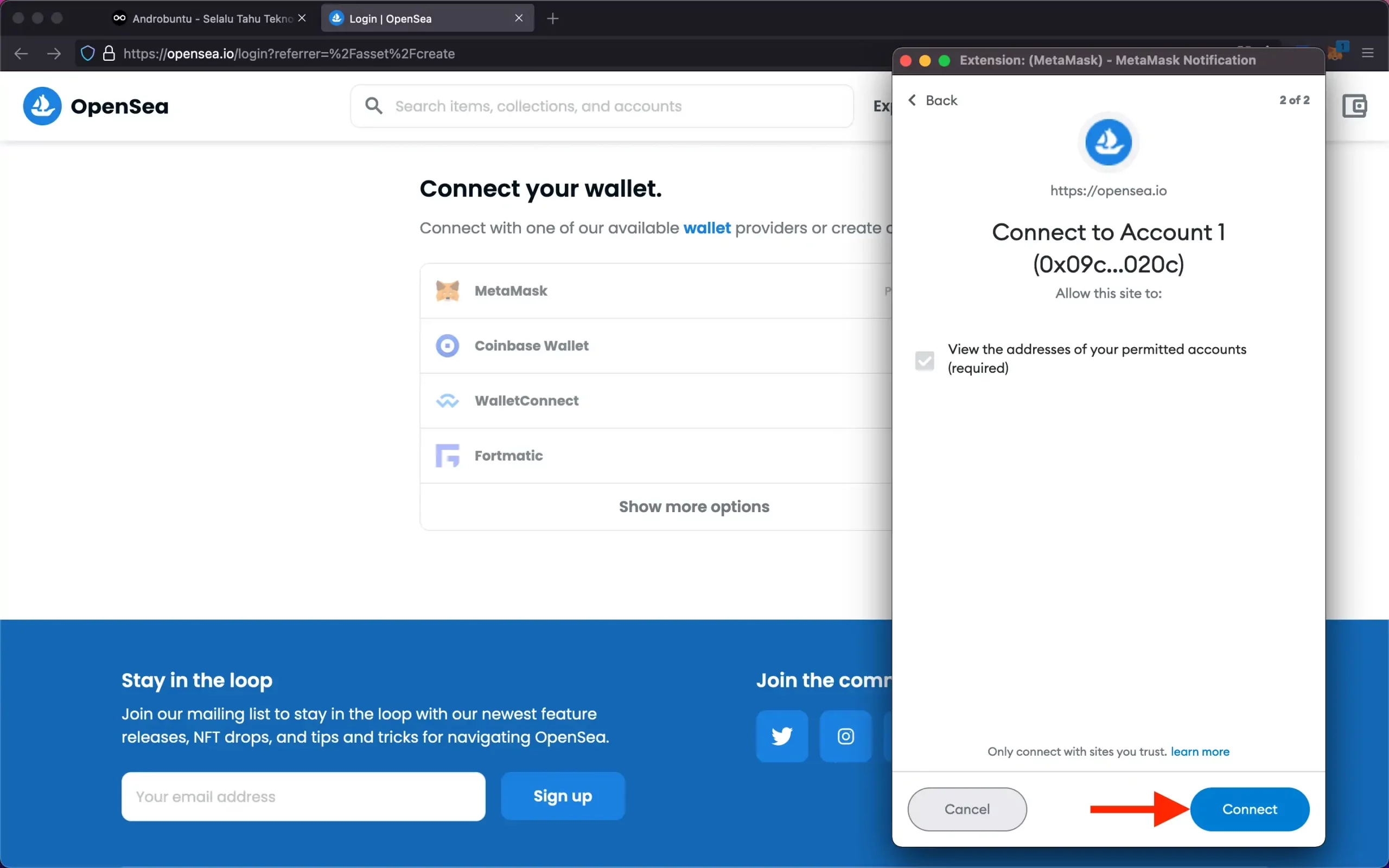1389x868 pixels.
Task: Select the Coinbase Wallet icon
Action: click(x=448, y=346)
